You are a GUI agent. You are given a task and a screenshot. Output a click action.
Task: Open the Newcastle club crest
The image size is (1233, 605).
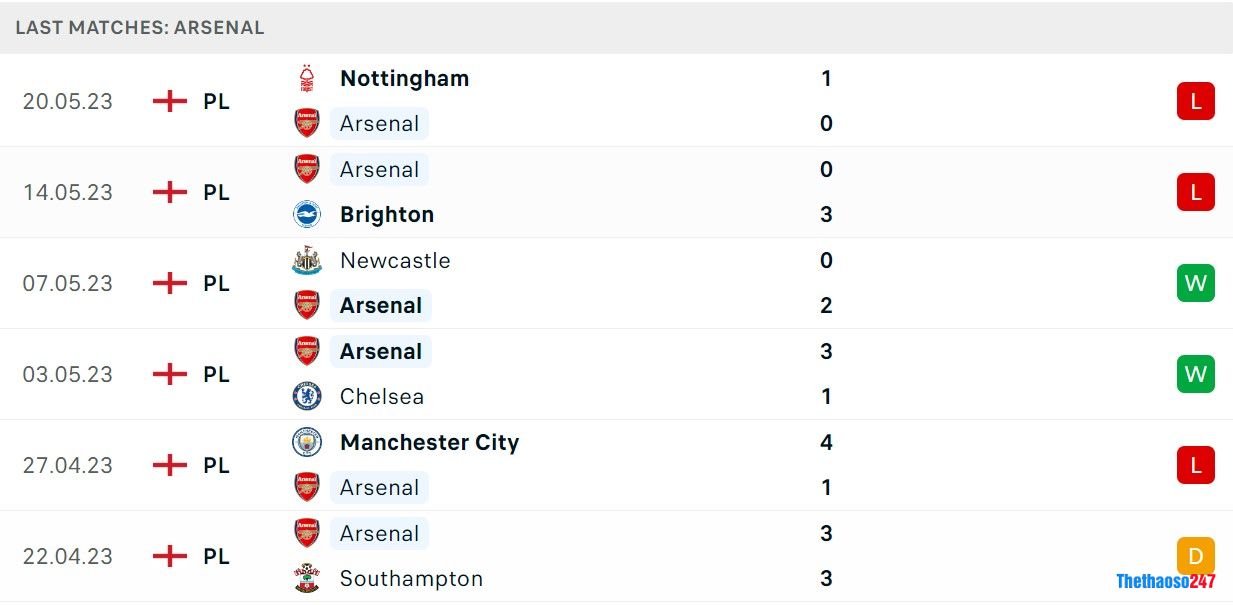coord(306,260)
